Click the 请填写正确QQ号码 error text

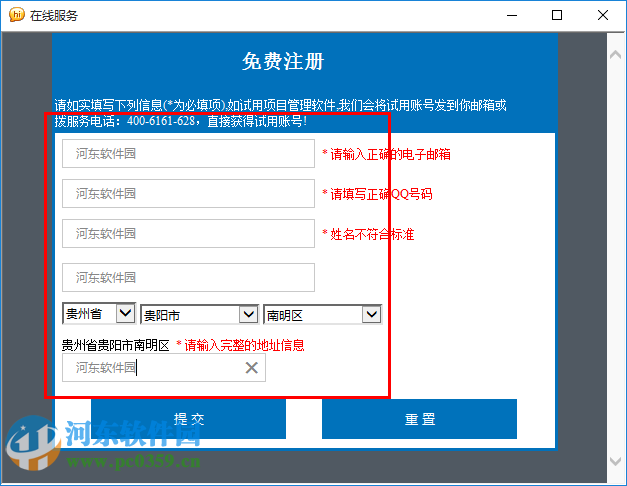click(381, 194)
